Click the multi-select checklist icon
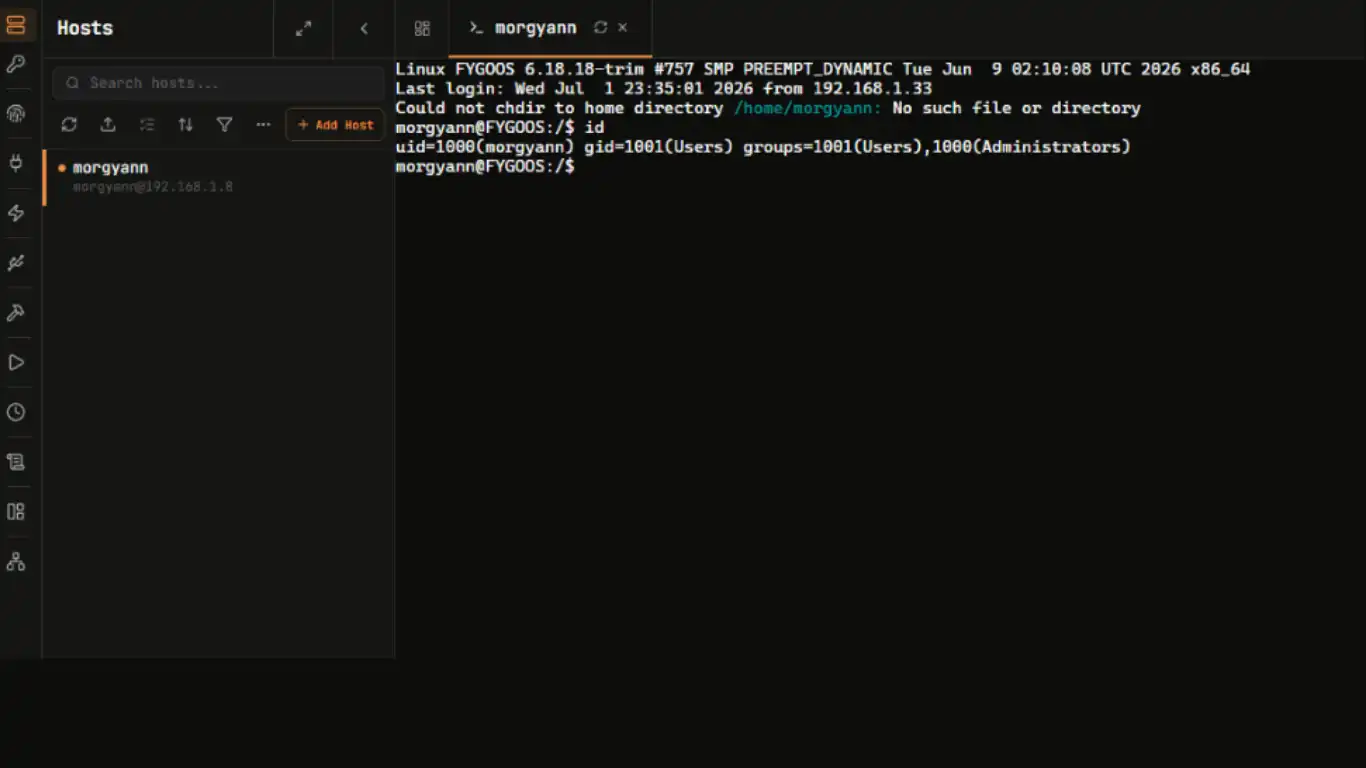This screenshot has height=768, width=1366. pos(147,125)
